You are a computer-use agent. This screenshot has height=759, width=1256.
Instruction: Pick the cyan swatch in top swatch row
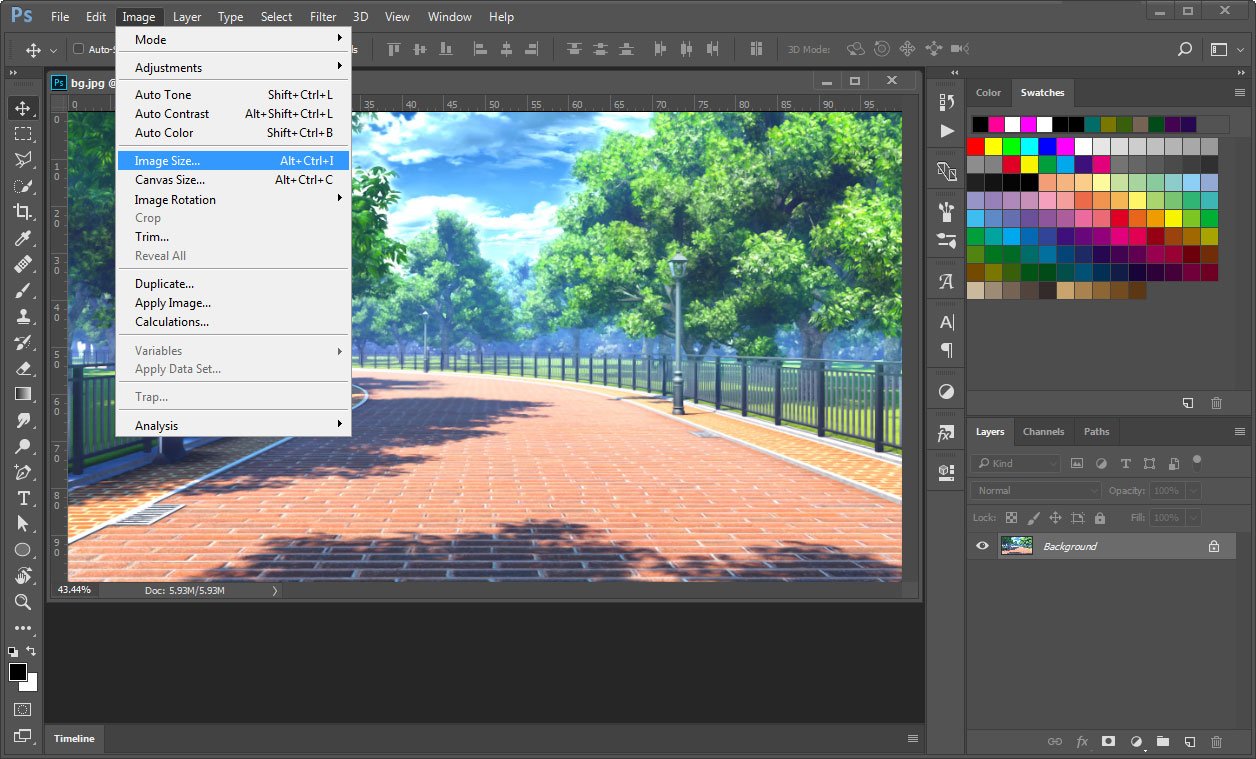pos(1030,146)
